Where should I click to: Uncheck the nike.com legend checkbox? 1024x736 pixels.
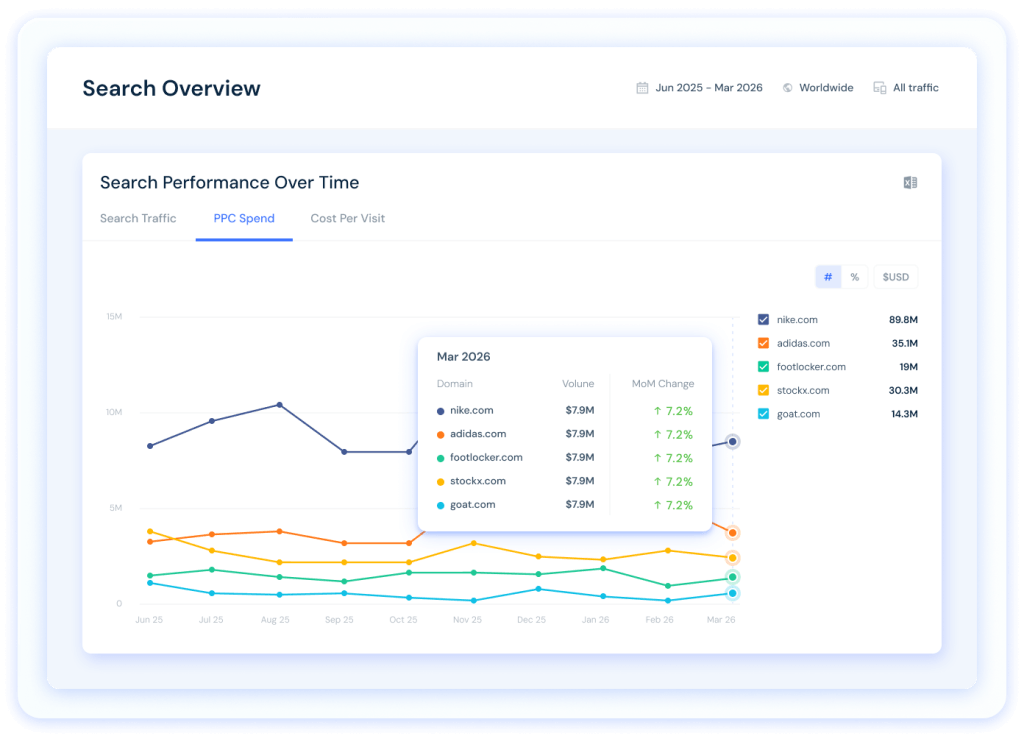(763, 319)
